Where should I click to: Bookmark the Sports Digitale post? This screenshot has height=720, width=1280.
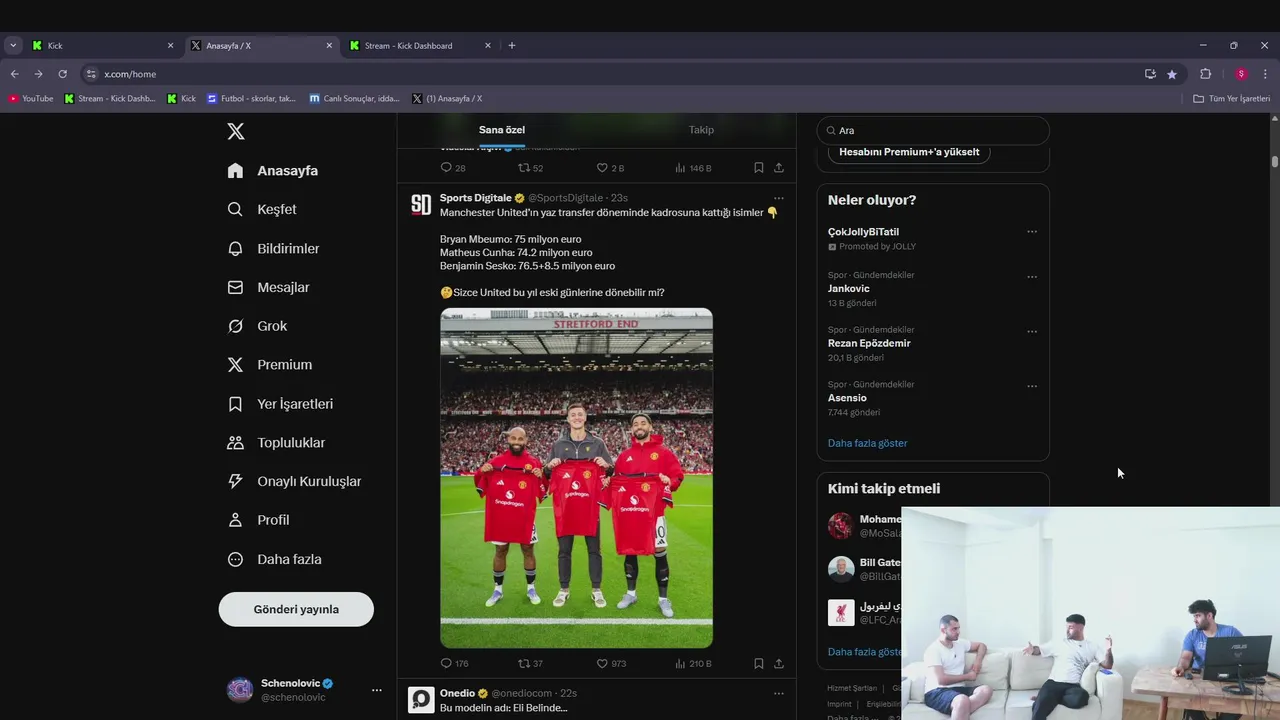[759, 663]
